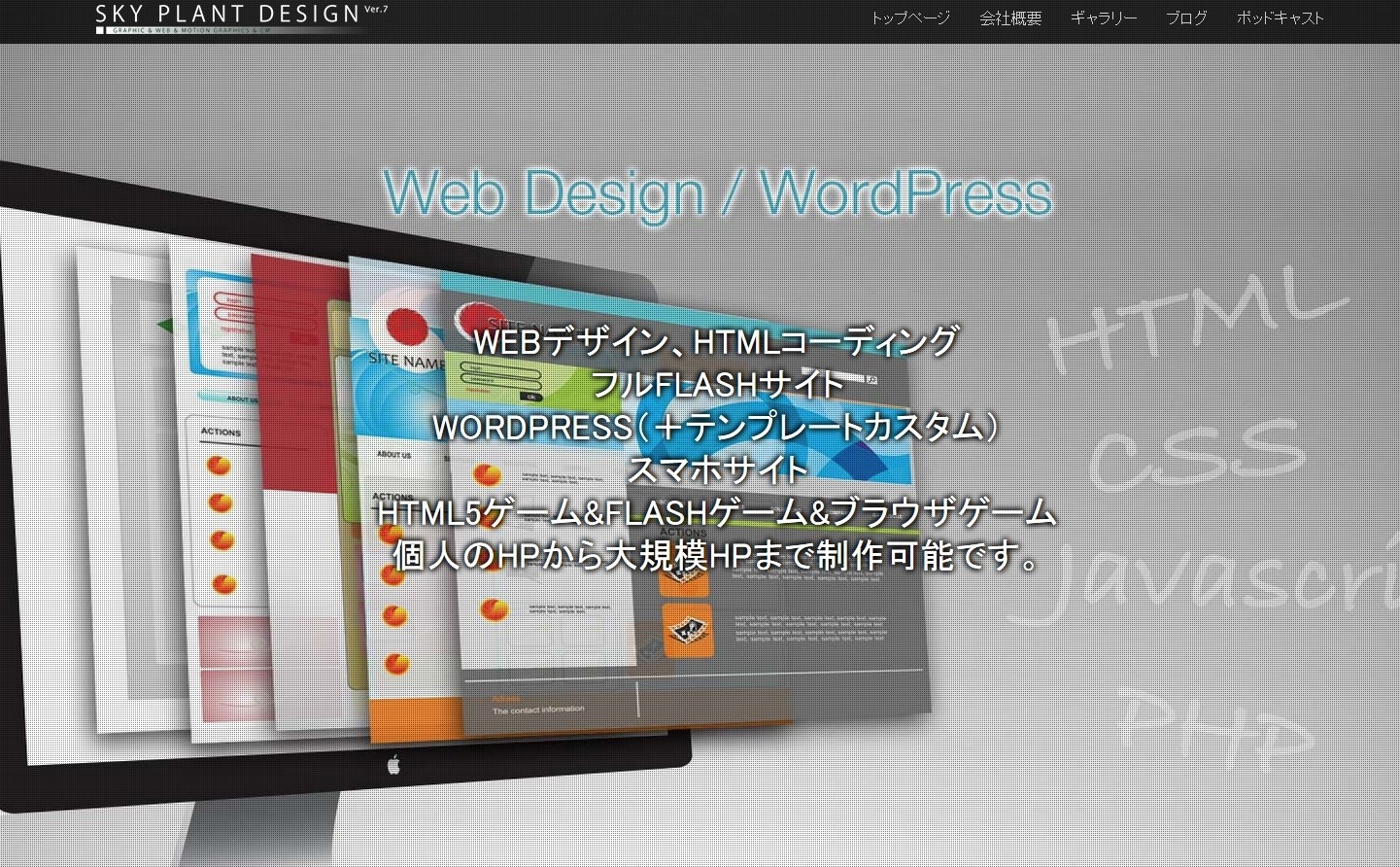
Task: Open the トップページ menu item
Action: pos(909,17)
